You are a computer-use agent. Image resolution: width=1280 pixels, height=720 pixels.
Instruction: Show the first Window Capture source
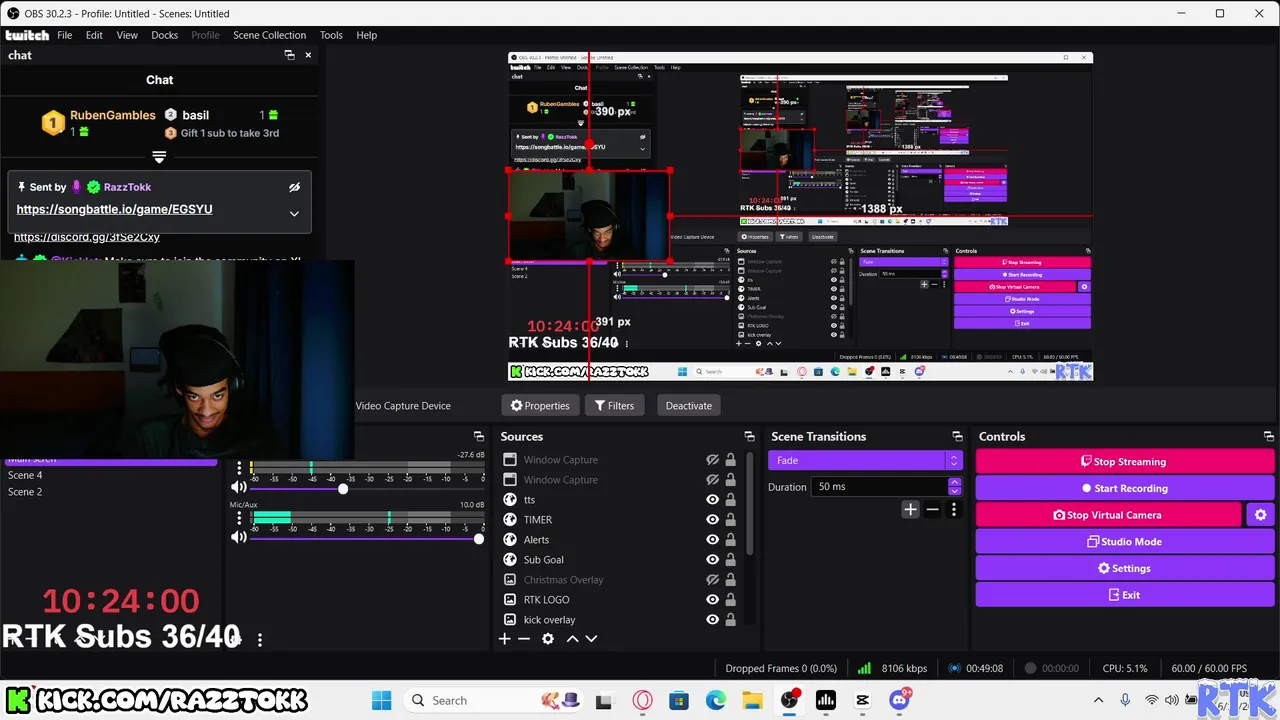point(712,460)
